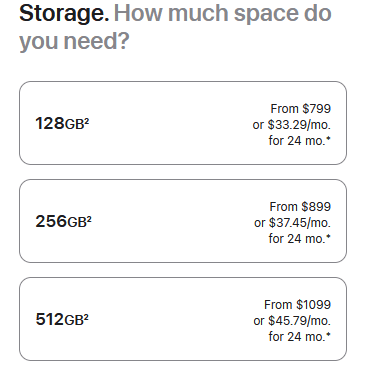Open footnote 2 beside 256GB label
This screenshot has width=369, height=372.
(x=89, y=218)
